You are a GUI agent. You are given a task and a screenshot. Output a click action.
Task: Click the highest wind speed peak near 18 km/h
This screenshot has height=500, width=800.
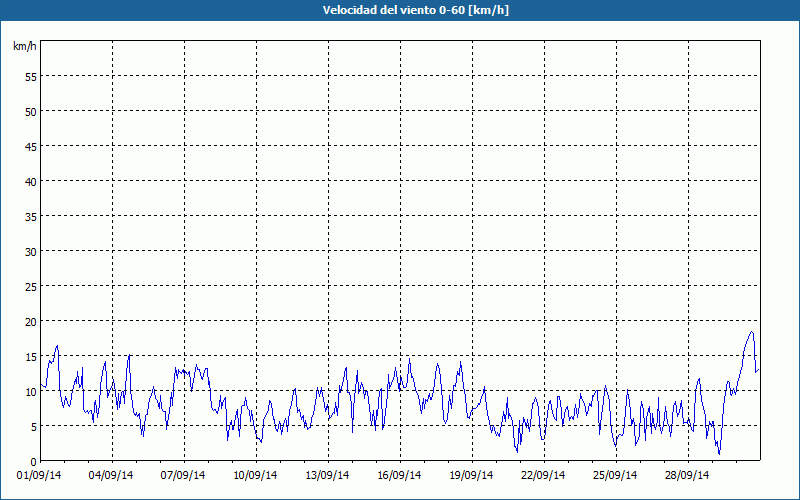tap(751, 332)
